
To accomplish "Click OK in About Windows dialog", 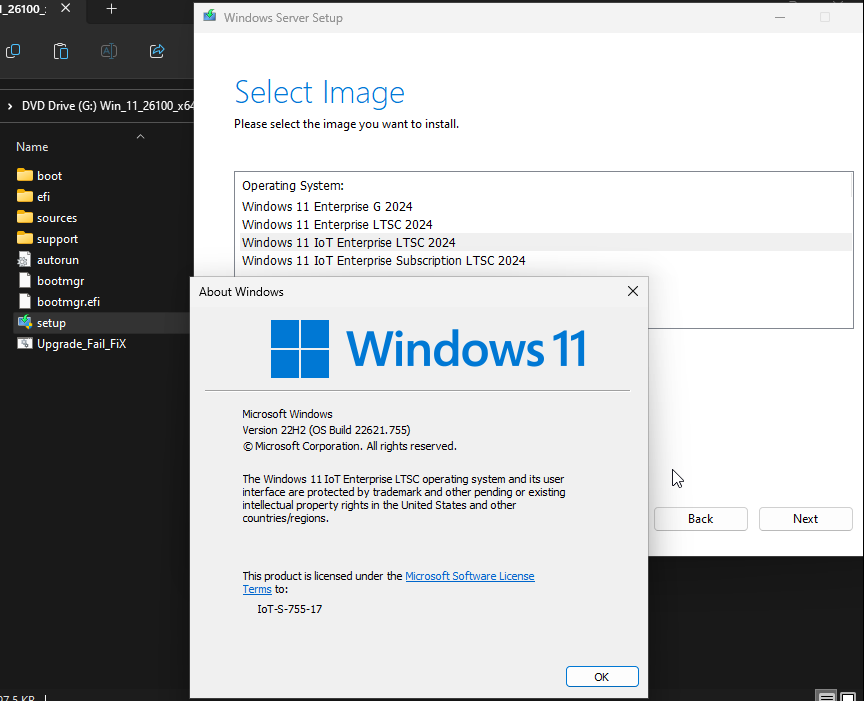I will click(602, 677).
